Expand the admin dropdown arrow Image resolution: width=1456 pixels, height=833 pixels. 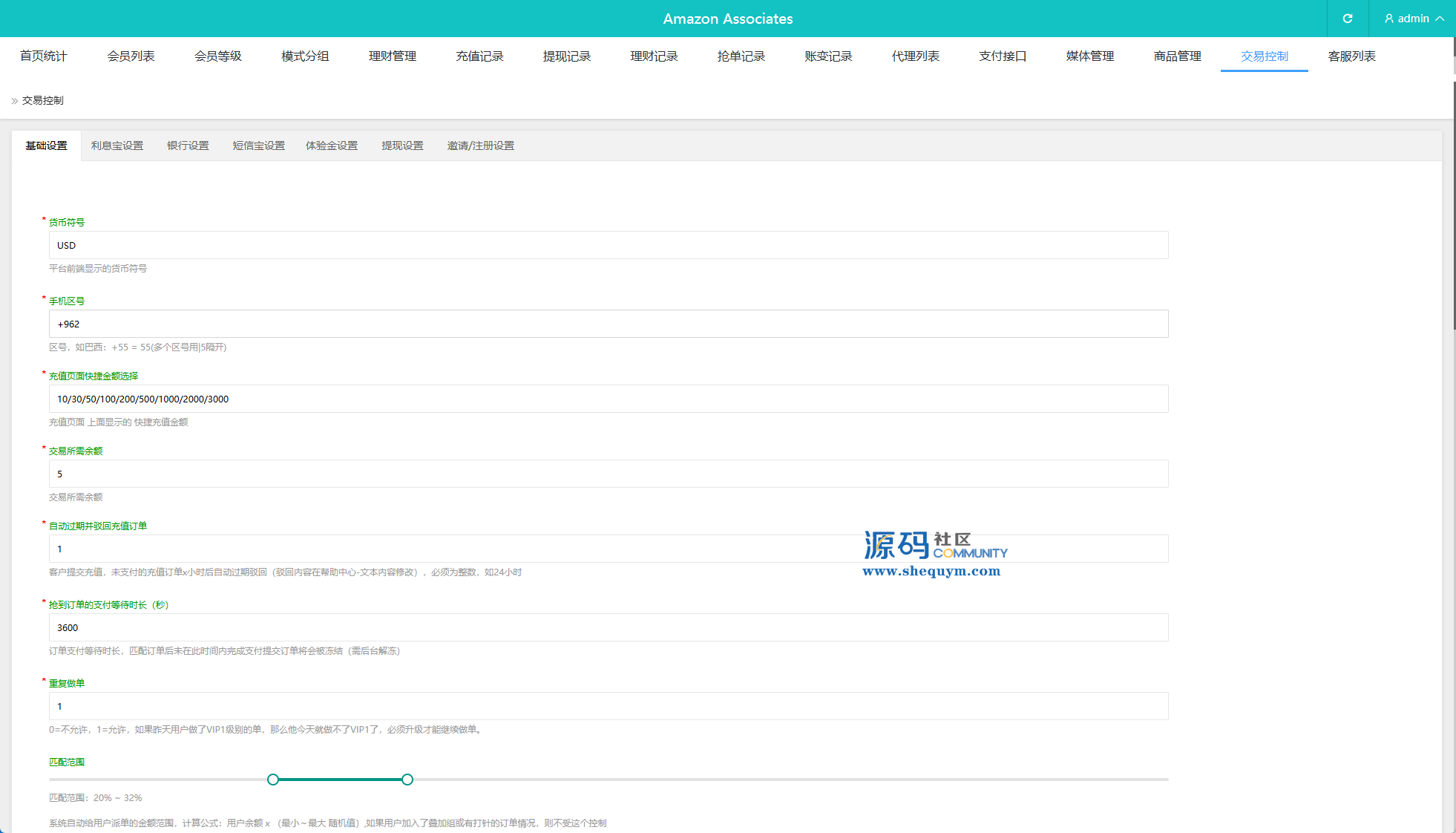point(1440,19)
